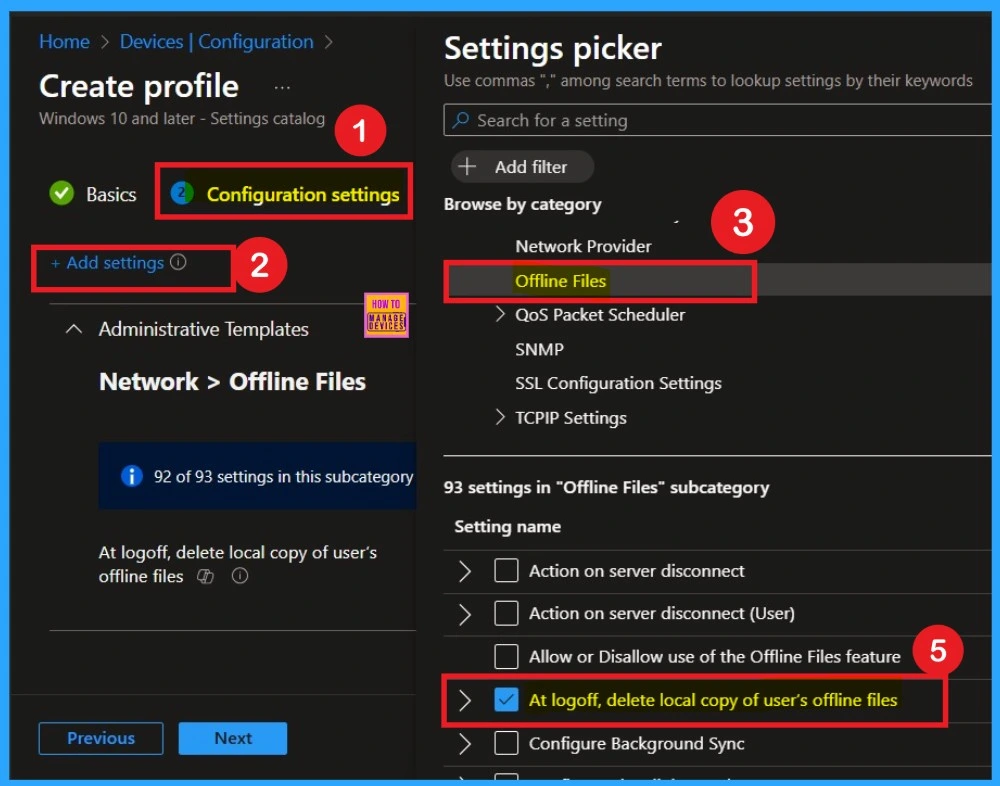Show info tooltip next to Add settings

178,262
